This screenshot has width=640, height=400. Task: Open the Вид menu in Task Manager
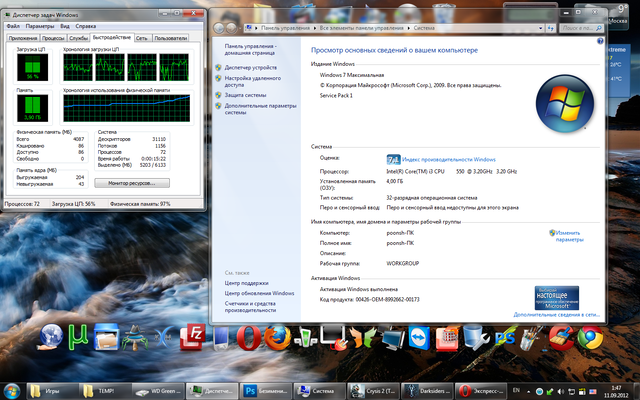pos(64,25)
